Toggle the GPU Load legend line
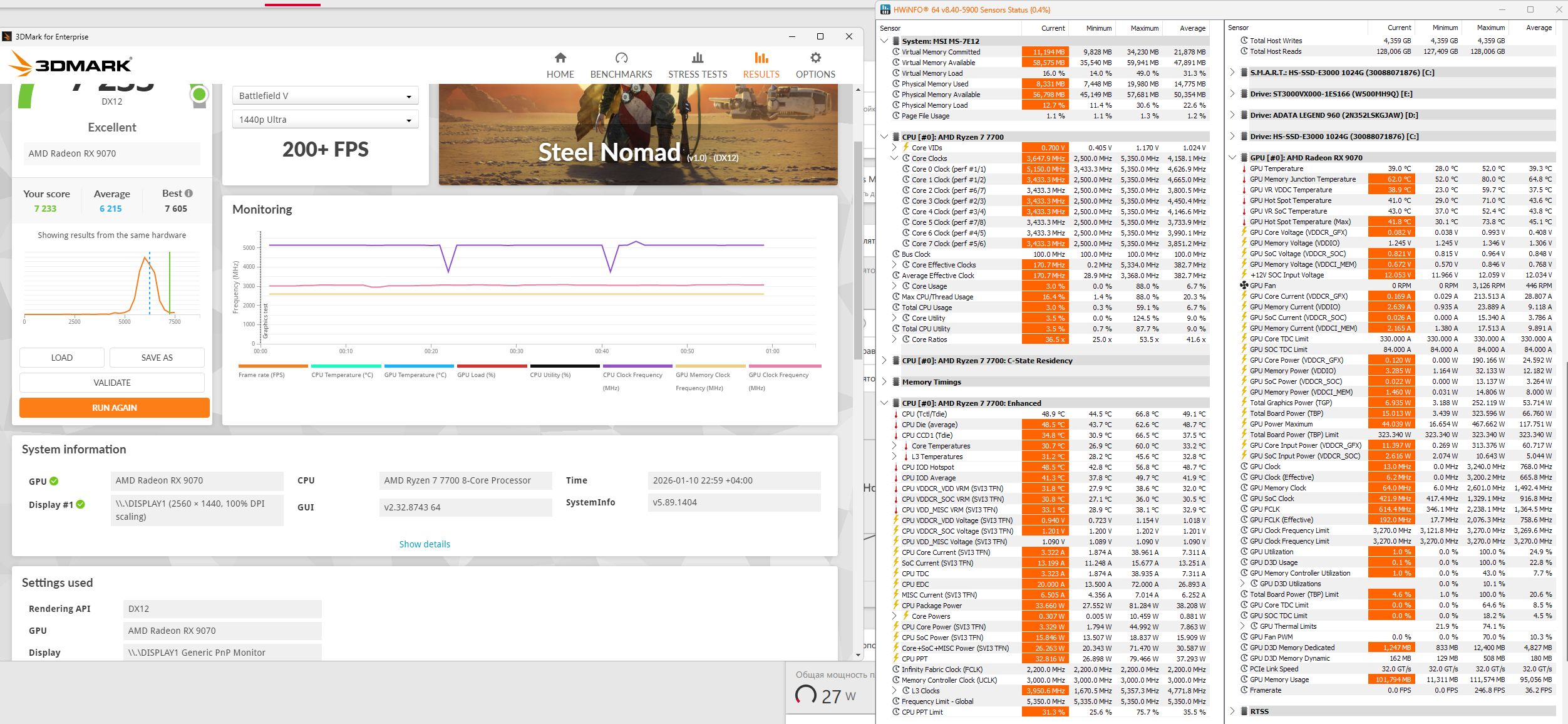The image size is (1568, 724). coord(492,366)
